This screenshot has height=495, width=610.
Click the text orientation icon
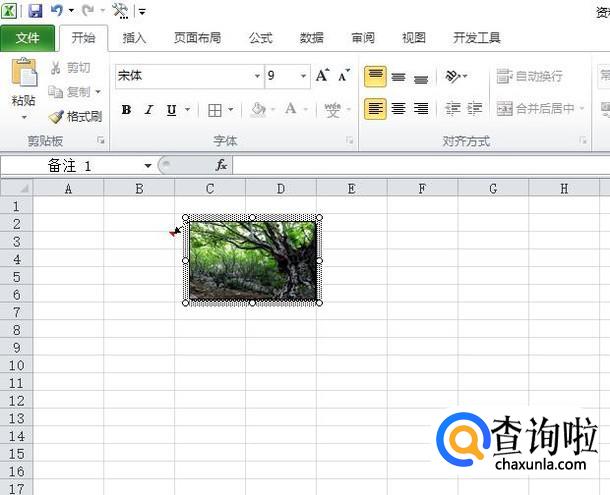[454, 76]
